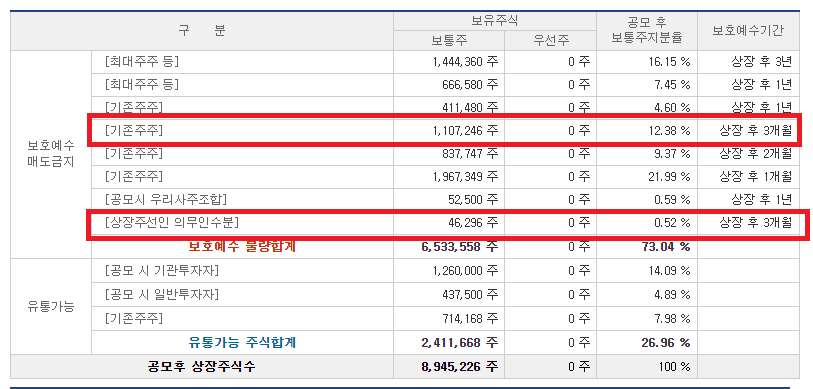Click '[최대주주 등]' in the 1,444,360 주 row
The height and width of the screenshot is (389, 813).
pos(141,62)
